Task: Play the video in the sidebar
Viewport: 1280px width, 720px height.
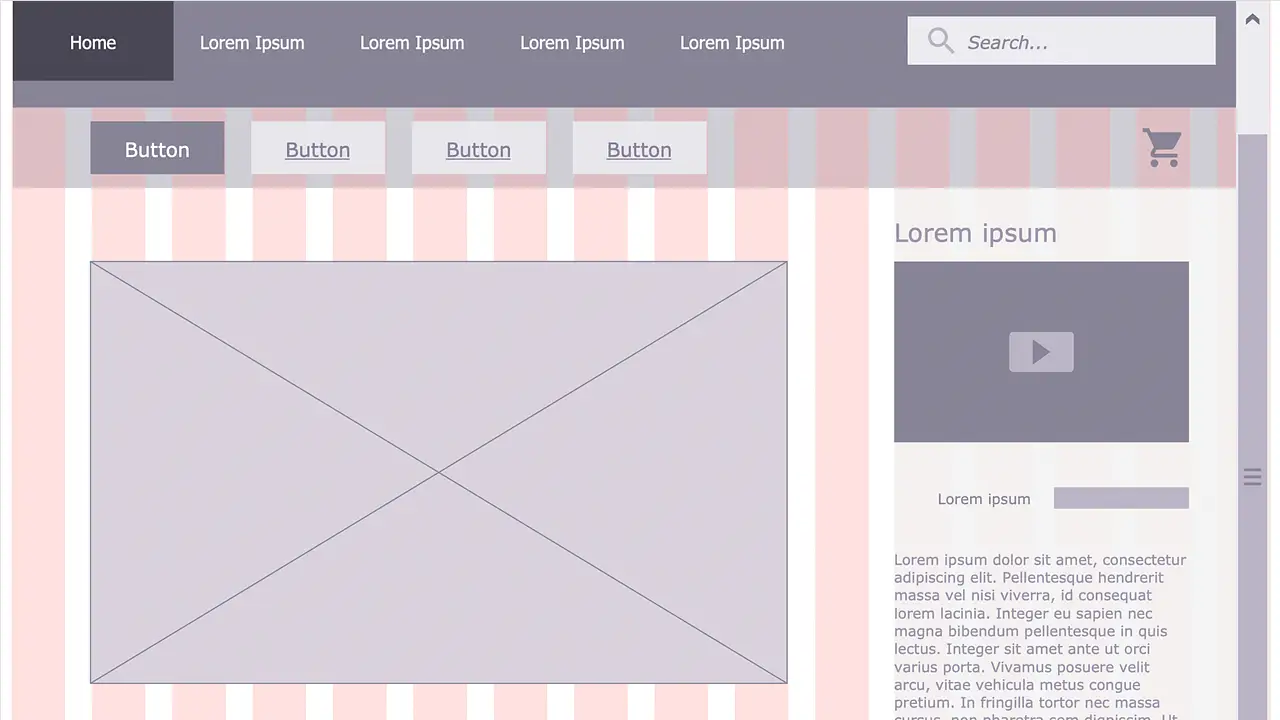Action: 1041,352
